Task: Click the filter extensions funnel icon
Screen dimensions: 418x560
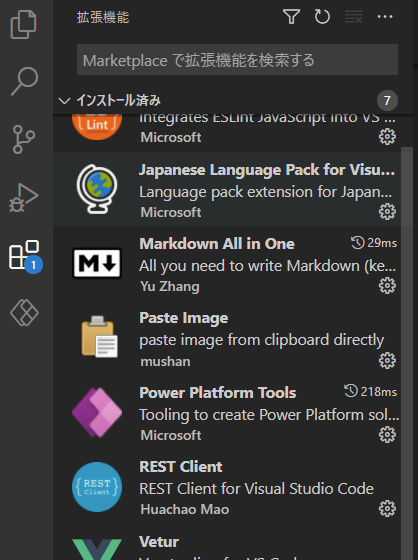Action: 291,17
